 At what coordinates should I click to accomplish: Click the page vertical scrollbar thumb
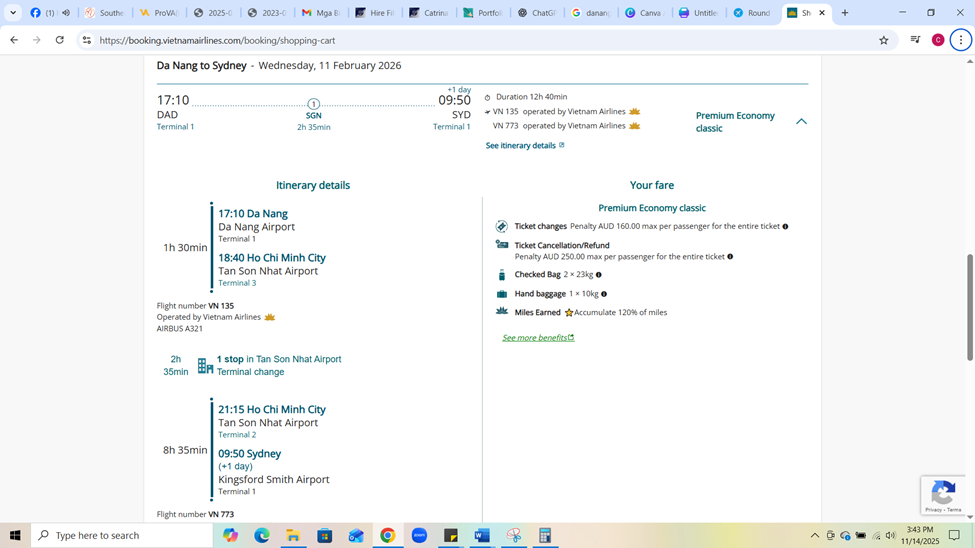(969, 307)
